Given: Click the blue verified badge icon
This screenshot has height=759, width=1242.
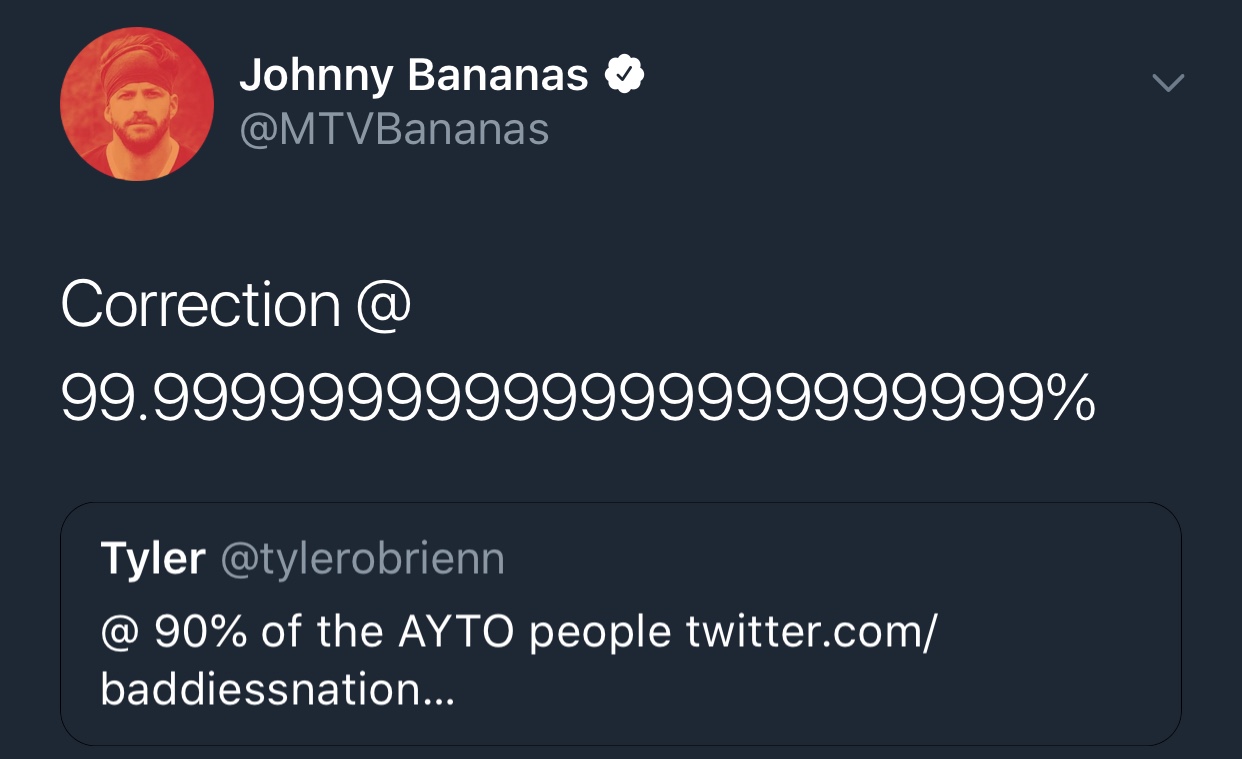Looking at the screenshot, I should [625, 76].
